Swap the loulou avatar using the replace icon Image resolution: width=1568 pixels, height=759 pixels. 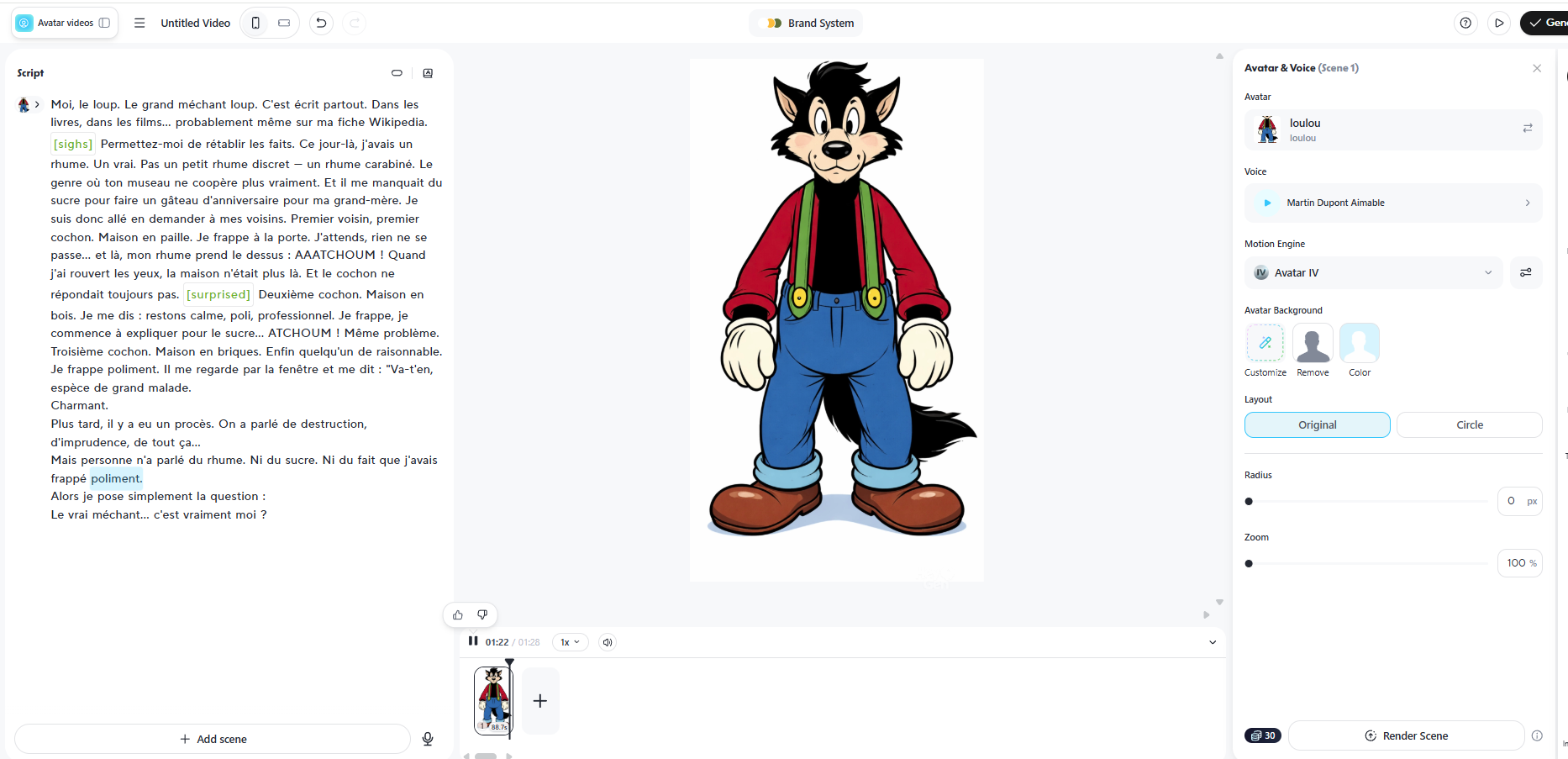pyautogui.click(x=1528, y=129)
